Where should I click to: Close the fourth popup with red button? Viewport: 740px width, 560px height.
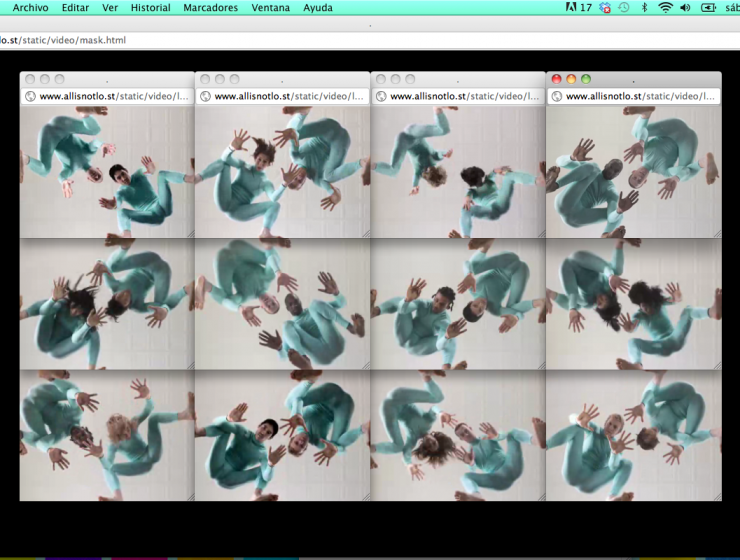[x=557, y=79]
